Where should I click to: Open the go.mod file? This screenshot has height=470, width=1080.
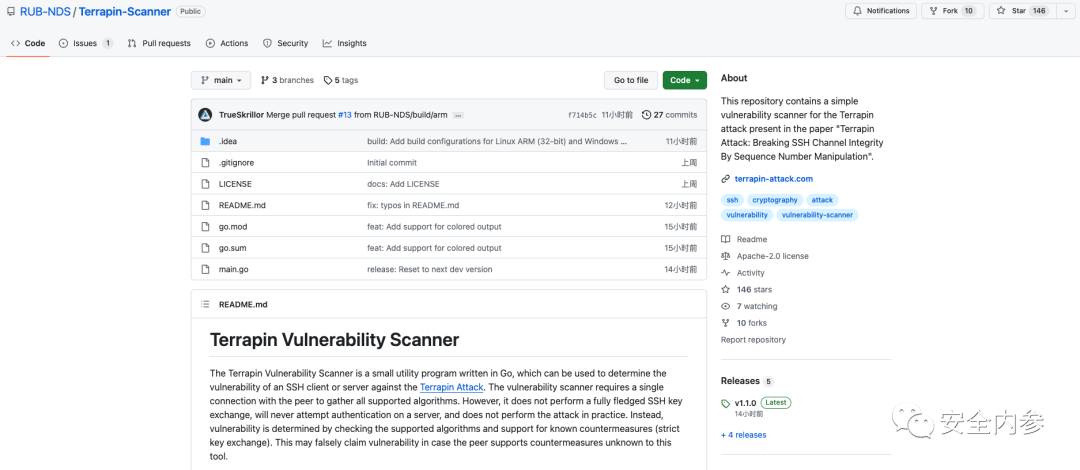[x=234, y=227]
